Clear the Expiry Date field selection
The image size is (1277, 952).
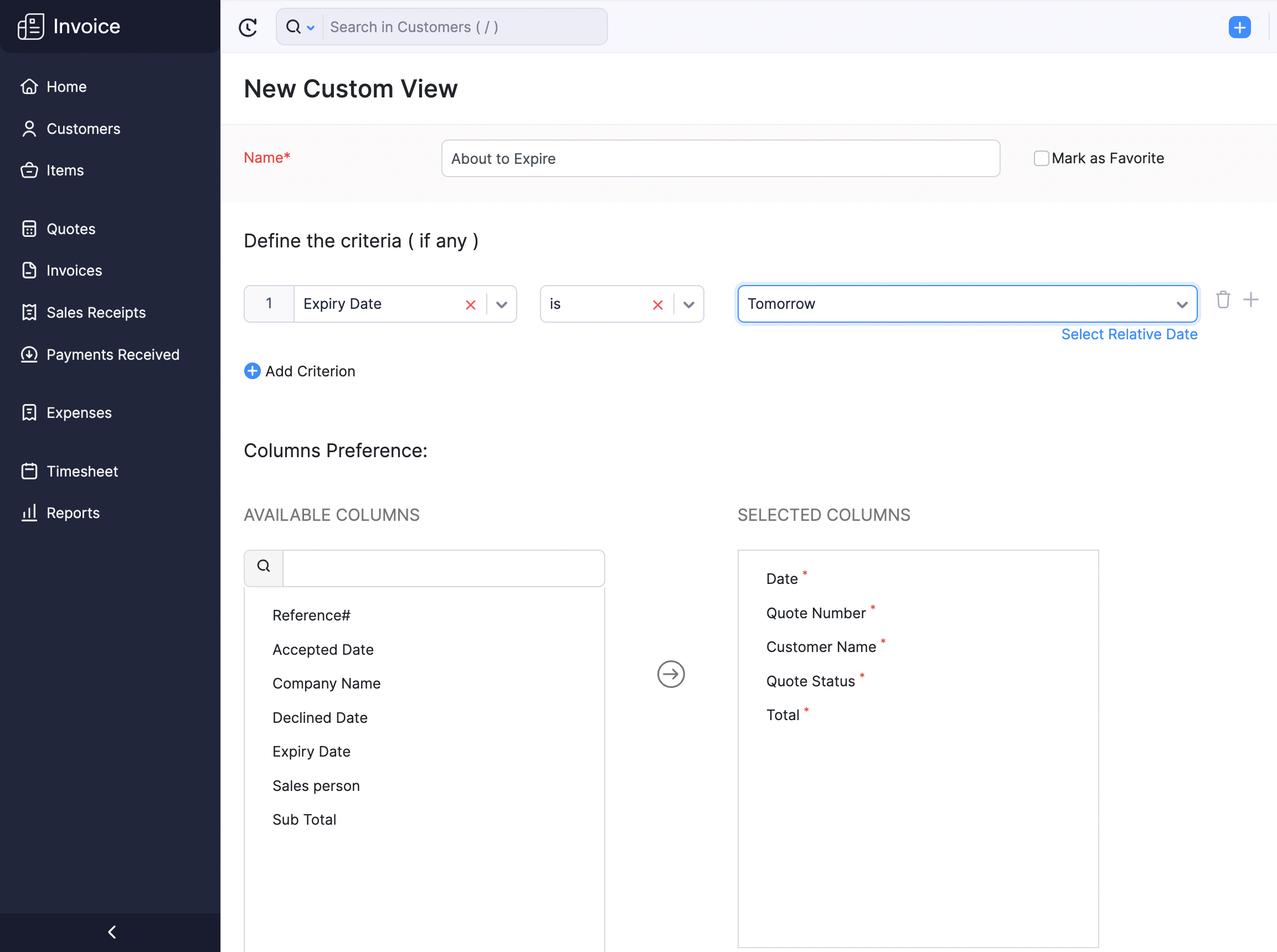coord(471,304)
